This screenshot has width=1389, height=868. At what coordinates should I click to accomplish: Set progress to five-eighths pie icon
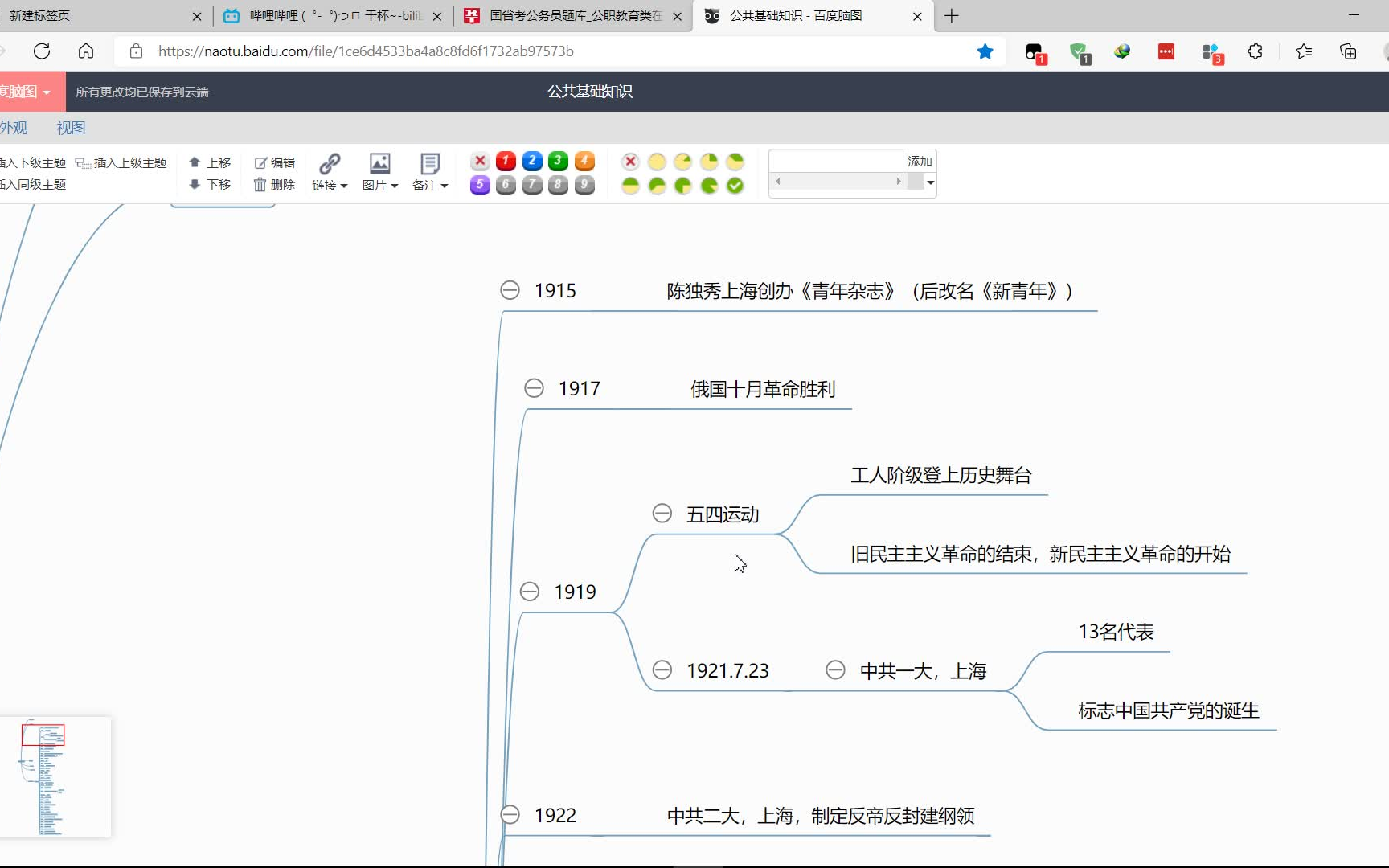point(657,186)
